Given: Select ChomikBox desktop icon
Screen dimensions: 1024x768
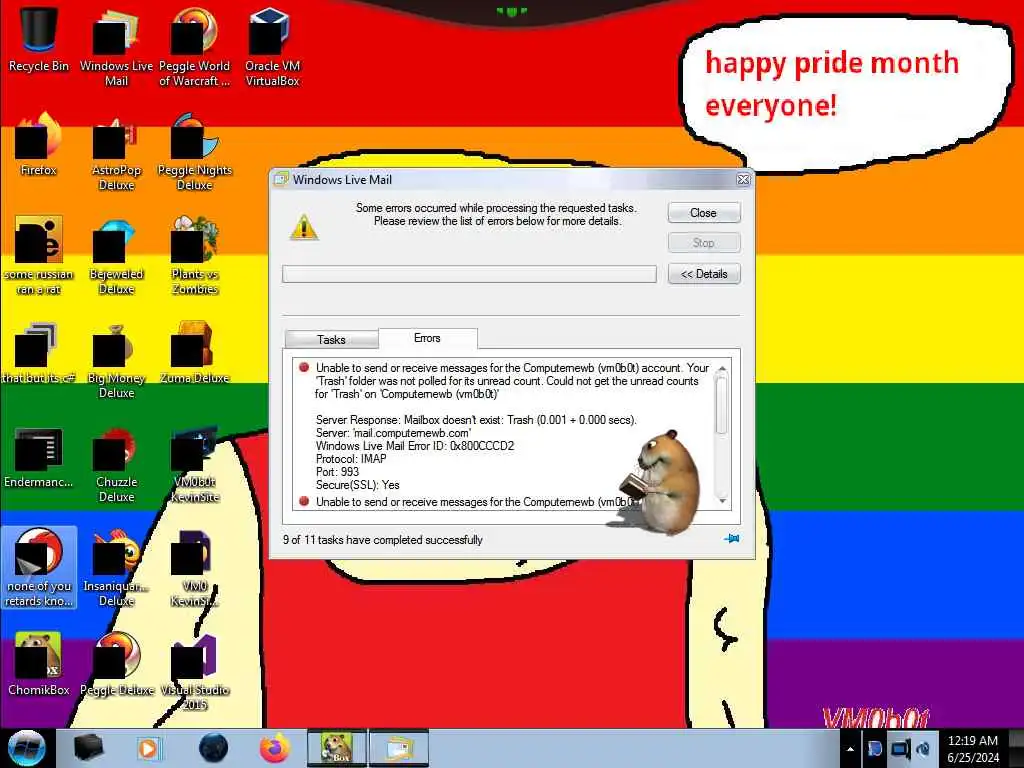Looking at the screenshot, I should click(x=39, y=665).
